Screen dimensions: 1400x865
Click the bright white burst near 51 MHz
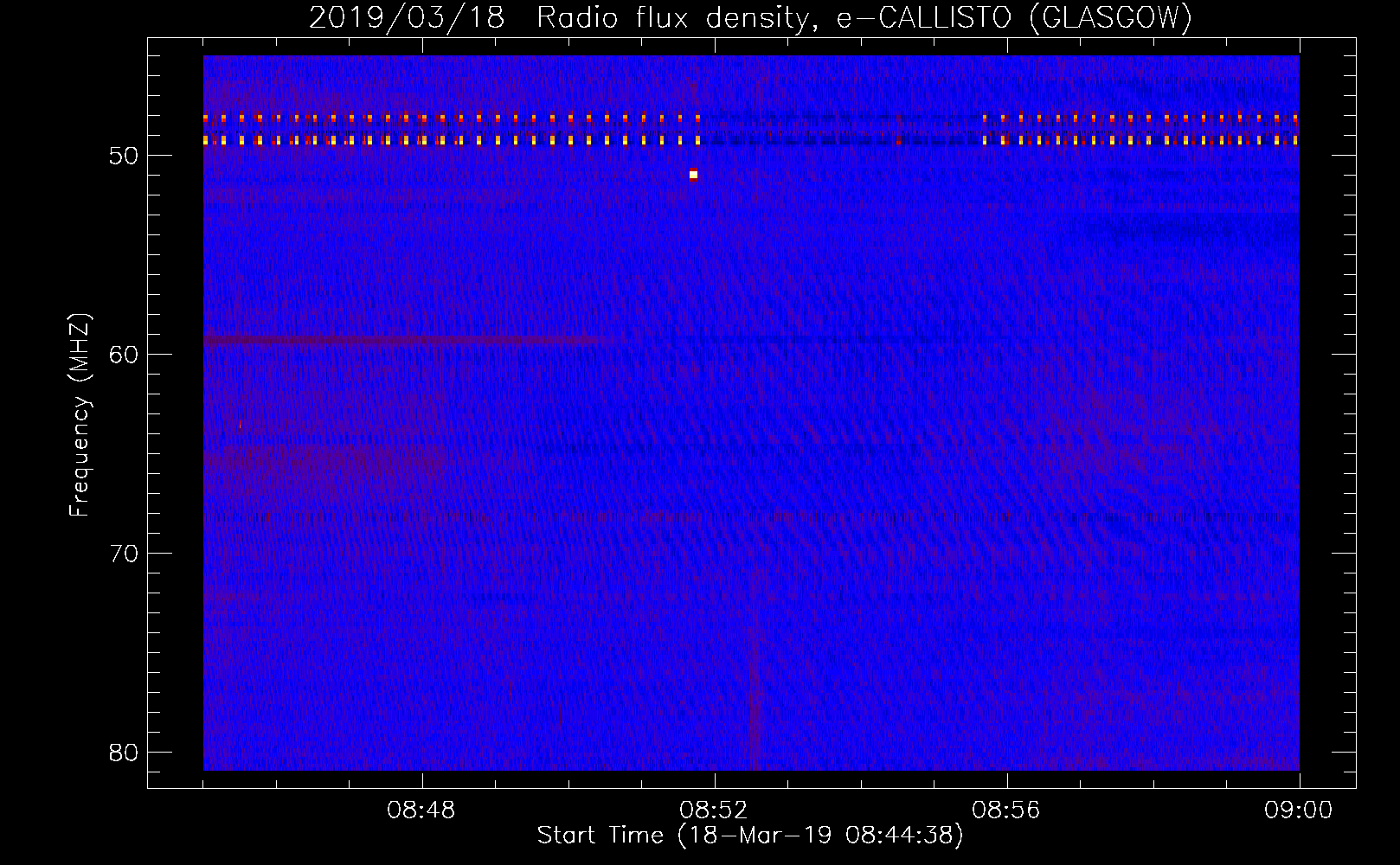pos(693,175)
